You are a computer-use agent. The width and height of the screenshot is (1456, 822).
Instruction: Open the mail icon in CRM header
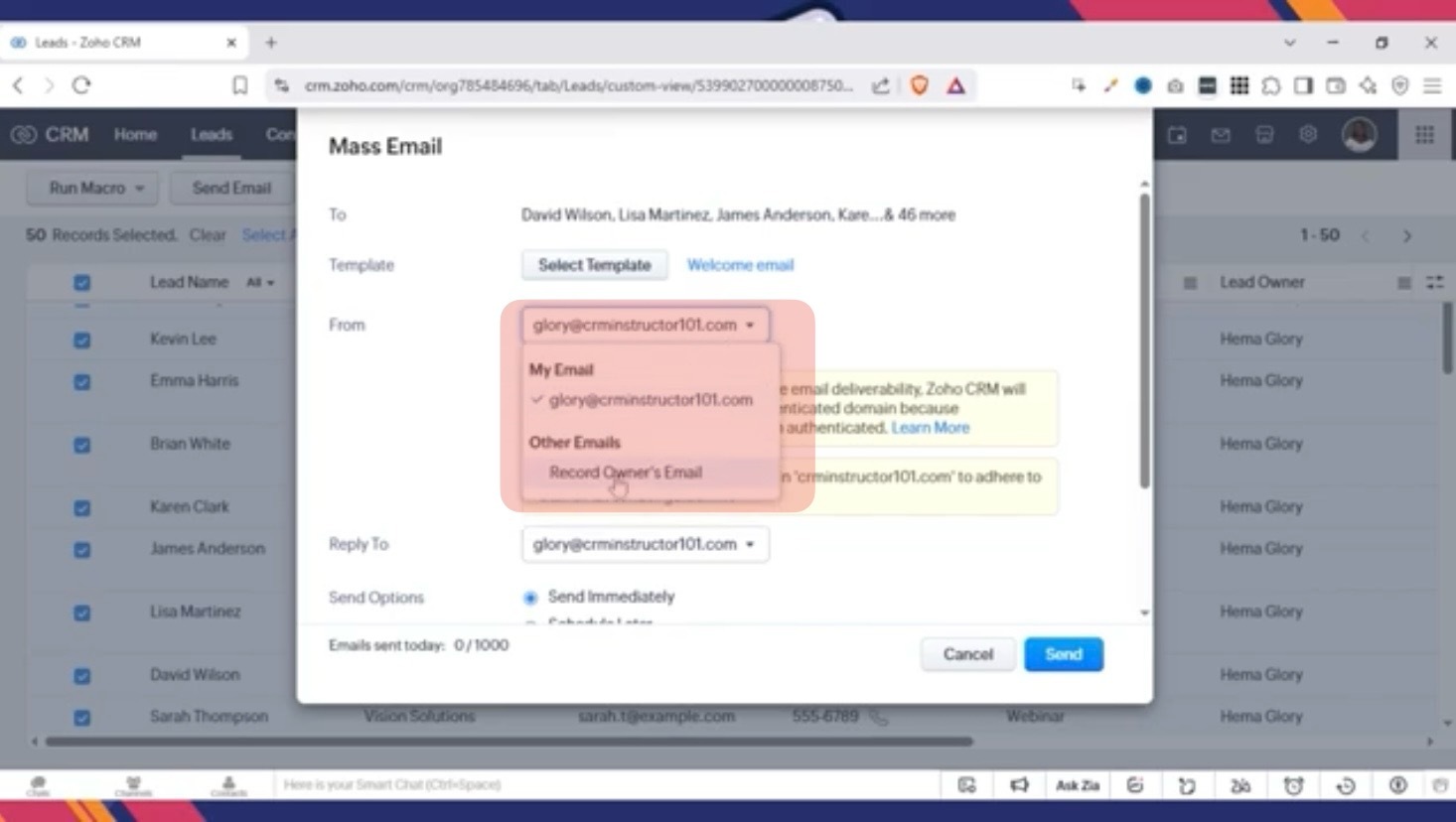(x=1221, y=135)
